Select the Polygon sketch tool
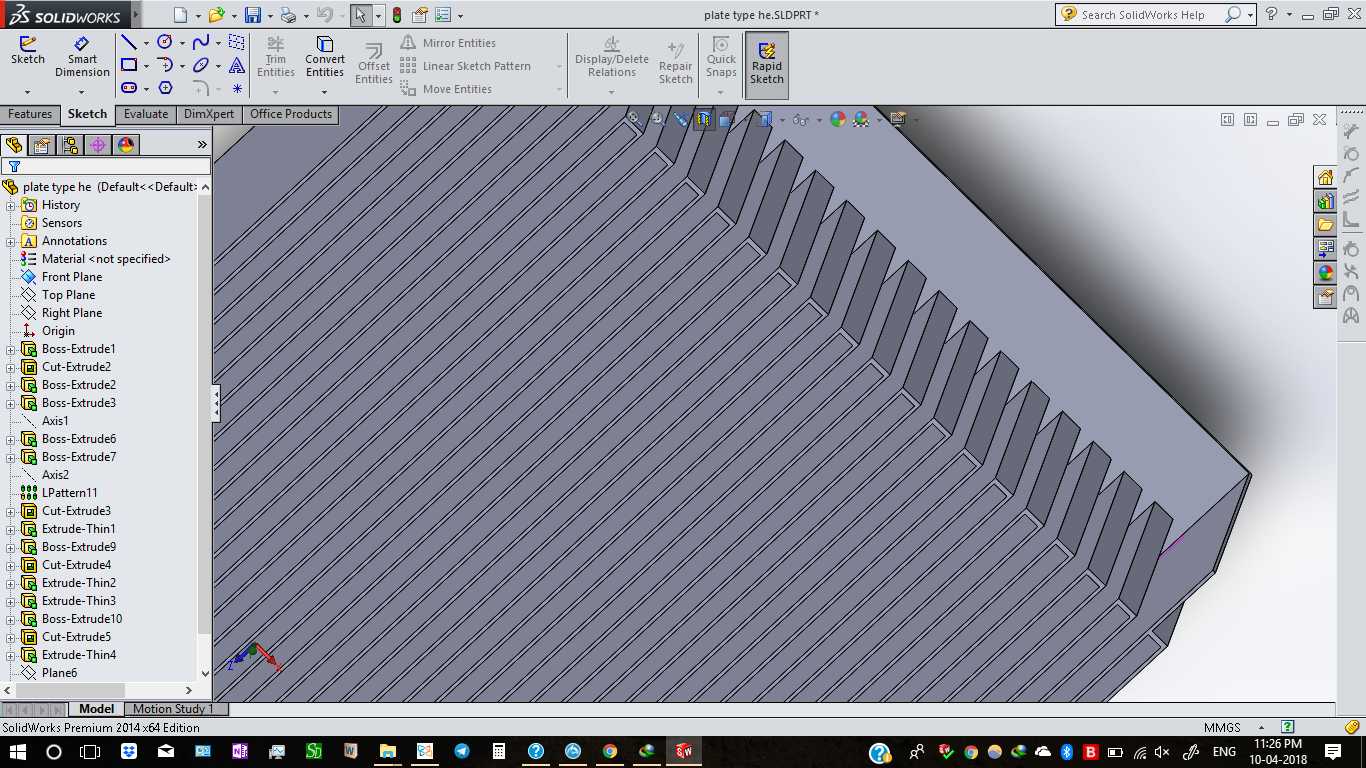Image resolution: width=1366 pixels, height=768 pixels. tap(166, 88)
